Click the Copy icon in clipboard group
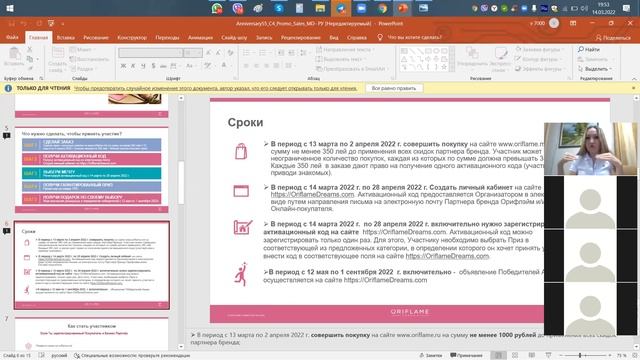This screenshot has width=640, height=360. [29, 59]
